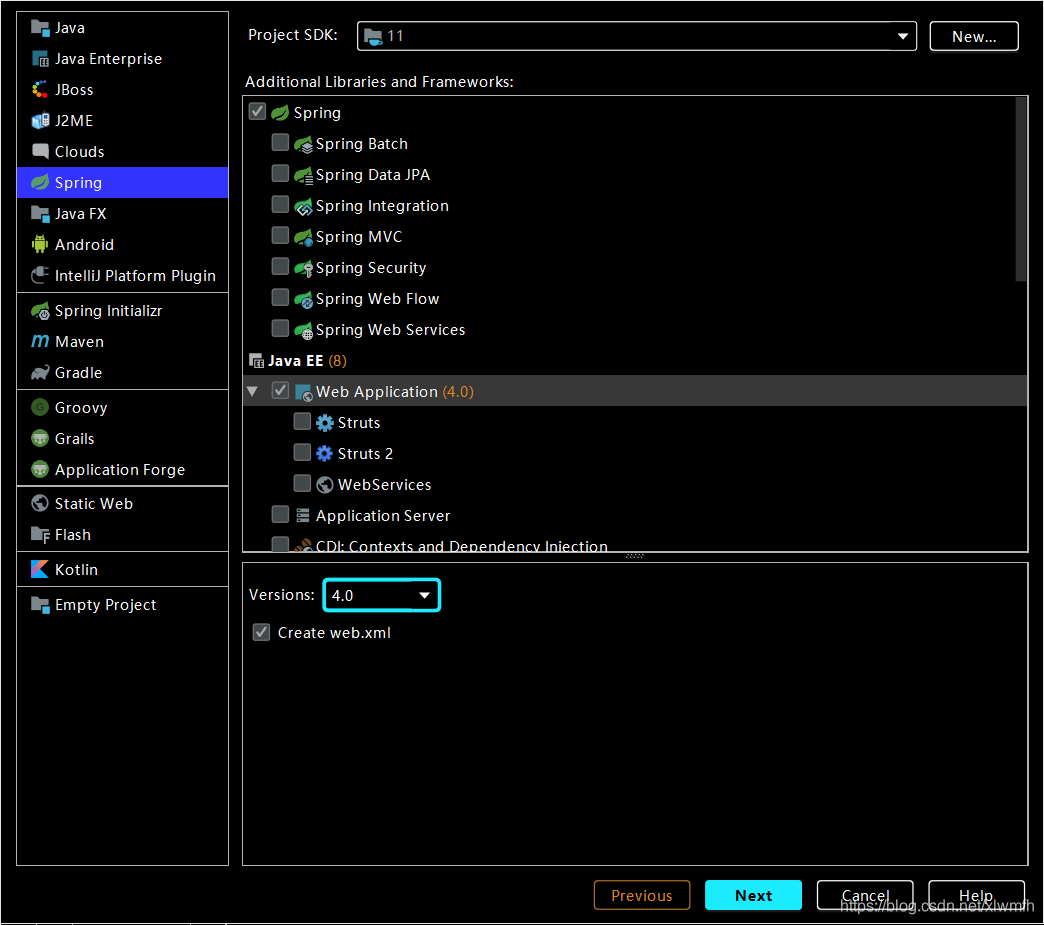1044x925 pixels.
Task: Open Help for the wizard
Action: point(976,896)
